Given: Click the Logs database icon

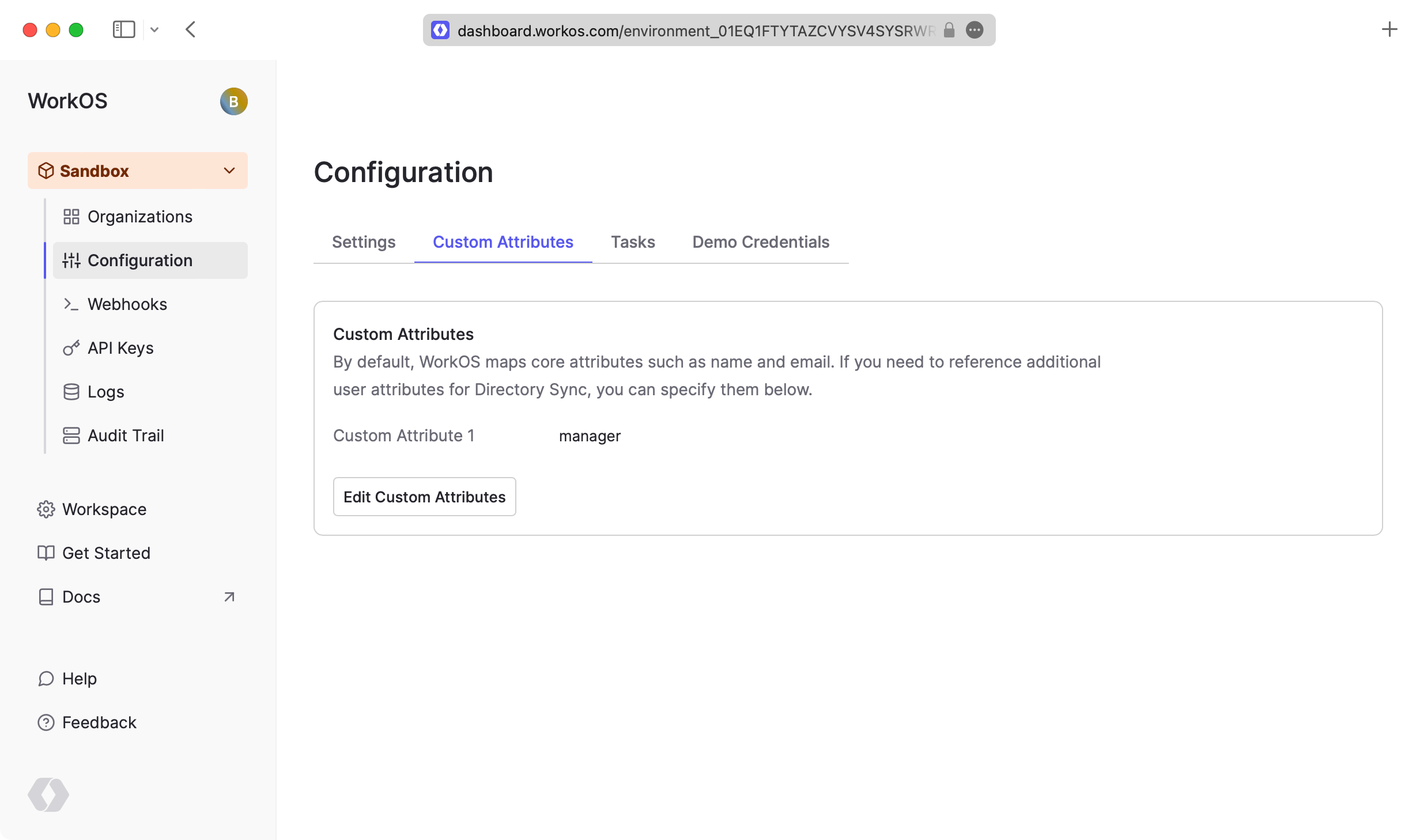Looking at the screenshot, I should [x=71, y=392].
